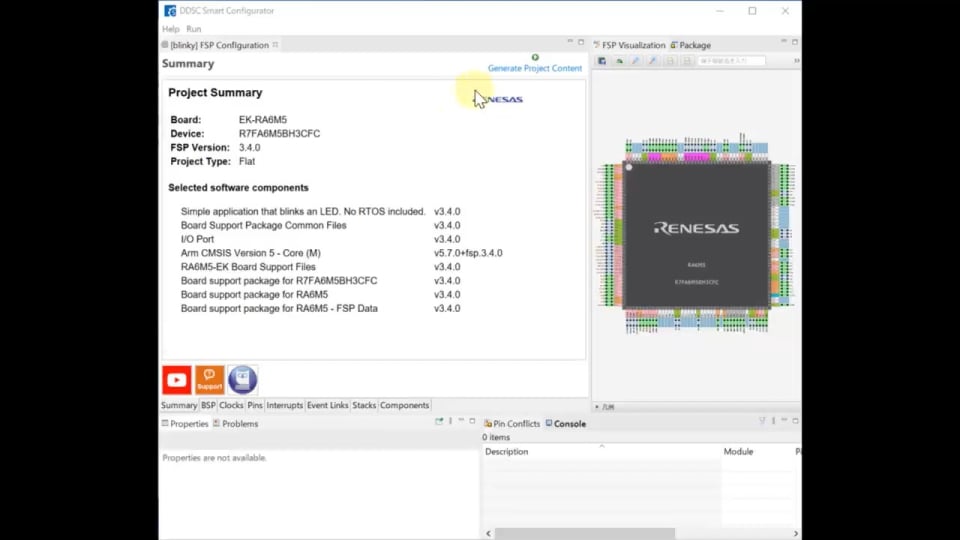Switch to the Pins tab

(x=255, y=405)
